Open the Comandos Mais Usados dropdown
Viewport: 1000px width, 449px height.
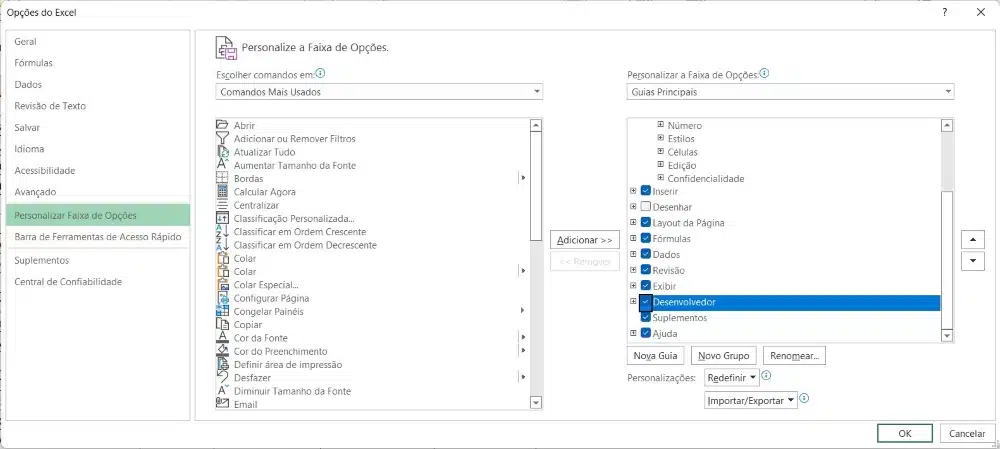379,92
